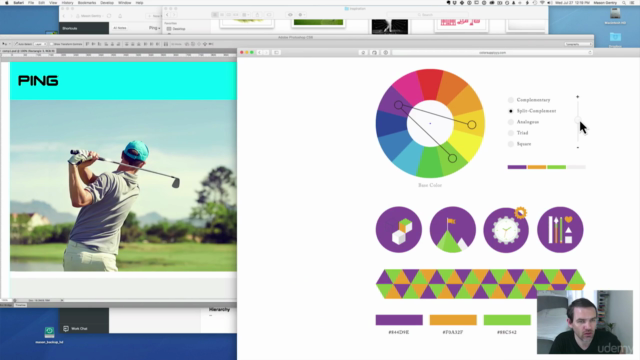Open the Safari menu in menu bar
This screenshot has width=640, height=360.
coord(18,3)
